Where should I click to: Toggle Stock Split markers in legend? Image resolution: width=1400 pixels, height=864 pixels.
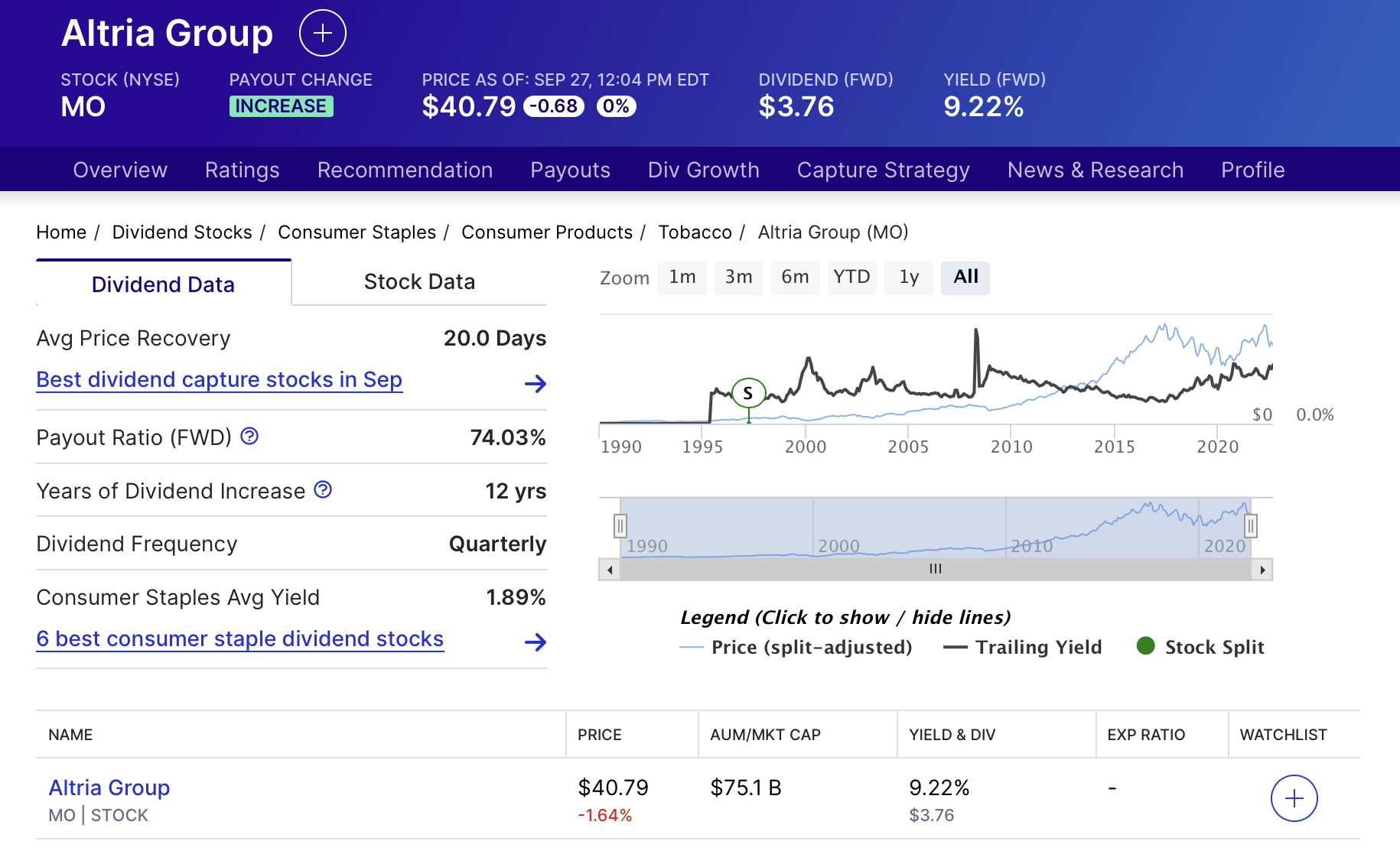point(1200,648)
